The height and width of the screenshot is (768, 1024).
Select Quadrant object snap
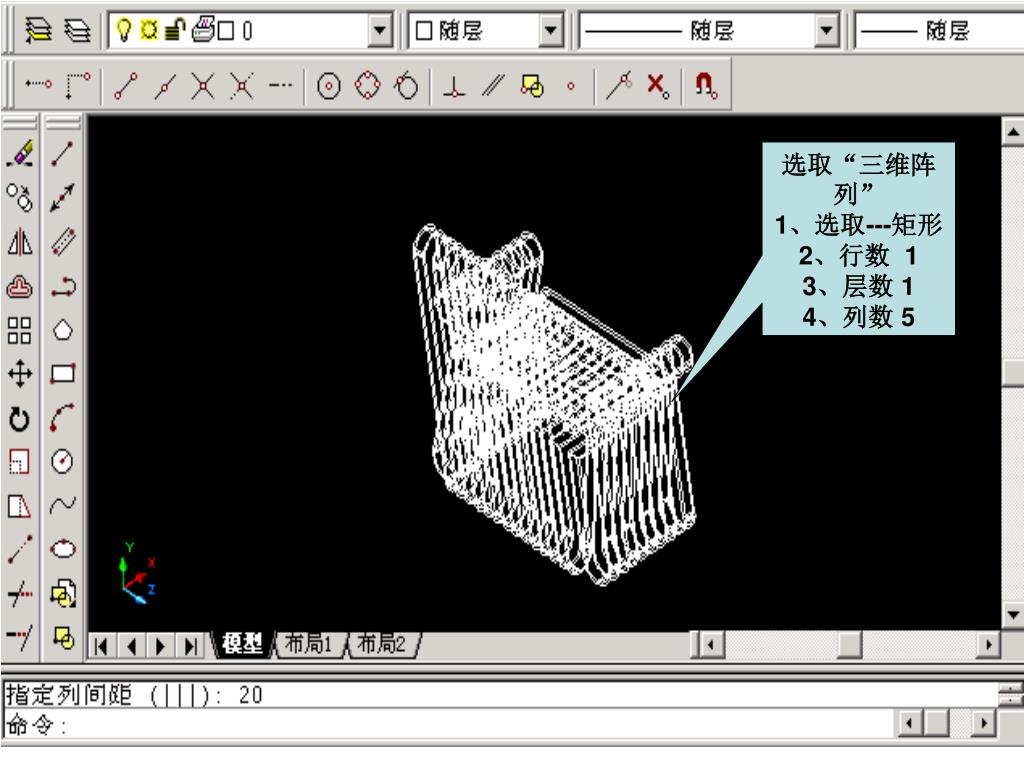tap(368, 85)
